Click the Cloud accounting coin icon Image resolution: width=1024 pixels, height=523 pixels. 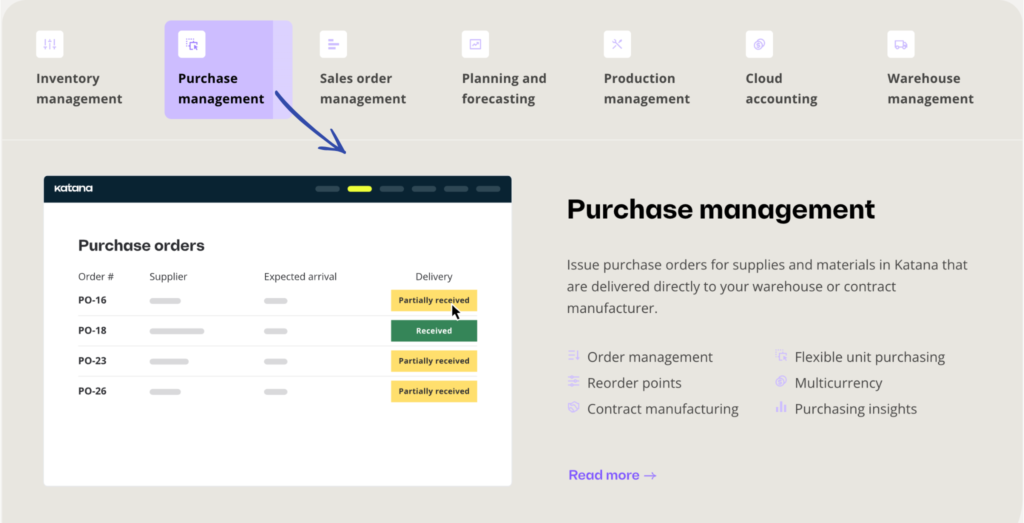tap(759, 44)
